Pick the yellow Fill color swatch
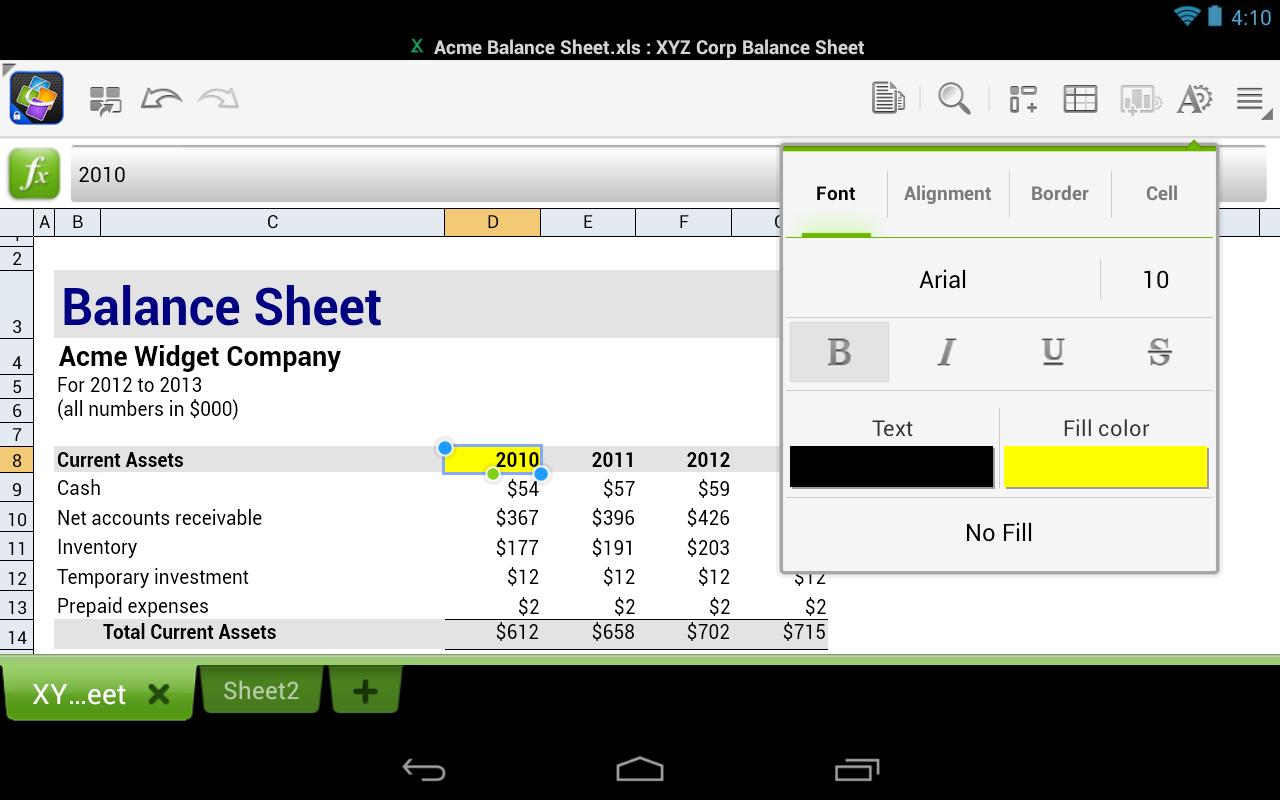Image resolution: width=1280 pixels, height=800 pixels. point(1106,467)
